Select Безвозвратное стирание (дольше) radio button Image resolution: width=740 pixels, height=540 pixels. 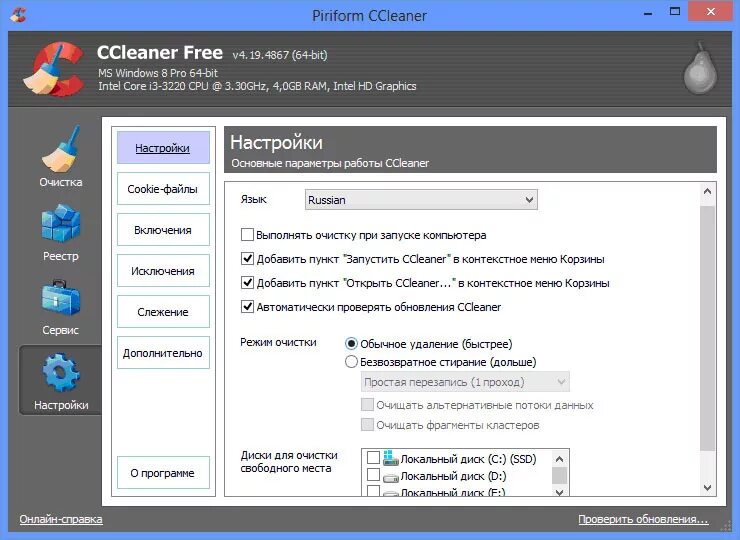(x=351, y=362)
